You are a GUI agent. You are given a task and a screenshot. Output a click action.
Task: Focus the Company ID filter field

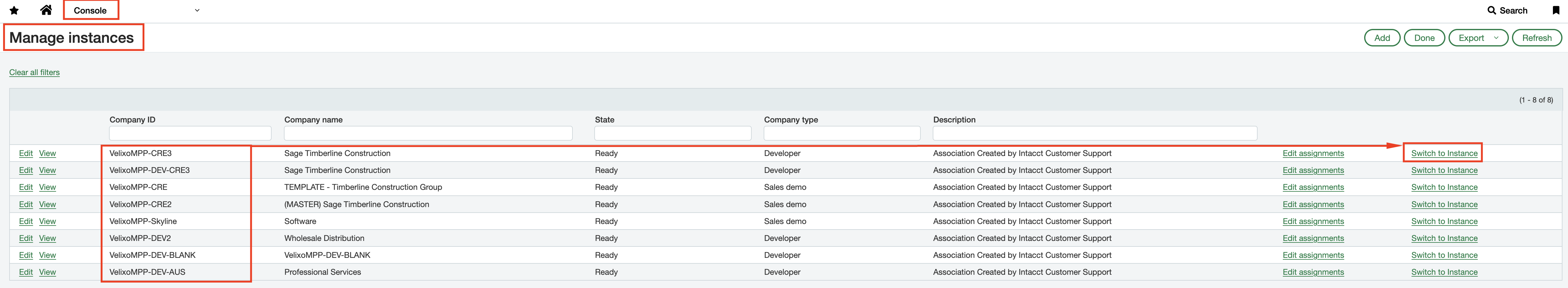coord(190,133)
